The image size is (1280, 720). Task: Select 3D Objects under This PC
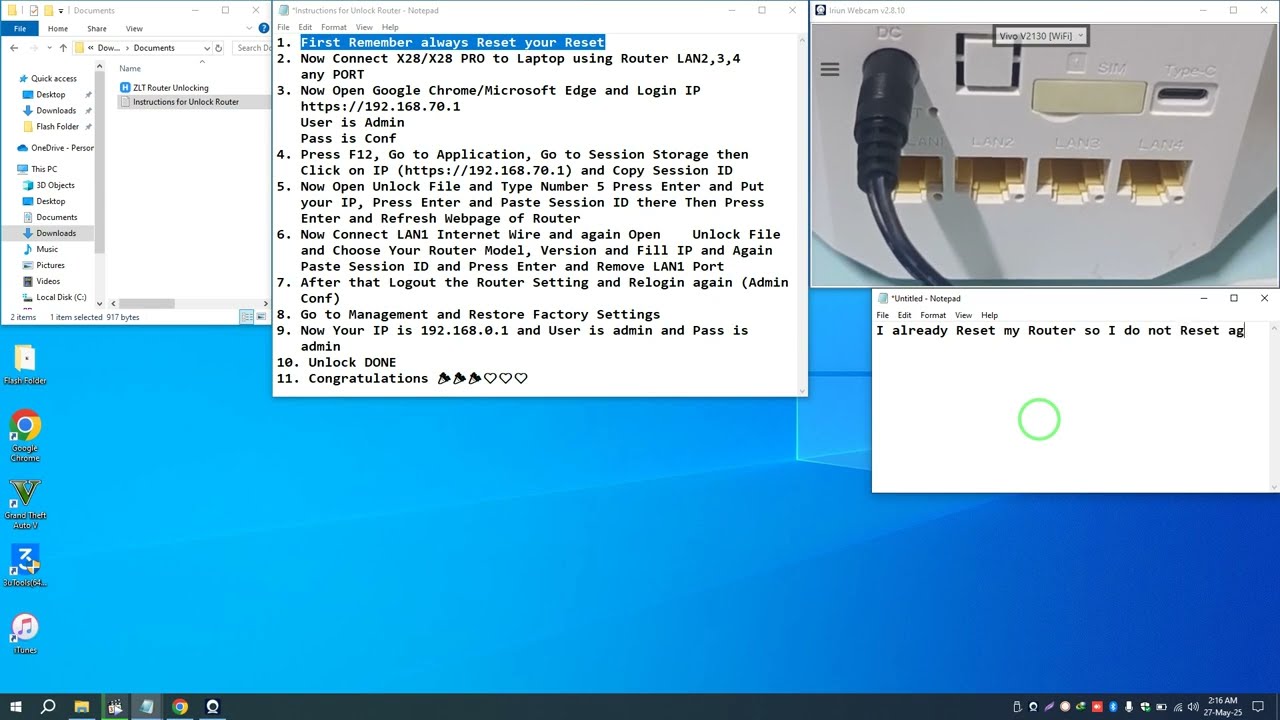click(x=55, y=185)
